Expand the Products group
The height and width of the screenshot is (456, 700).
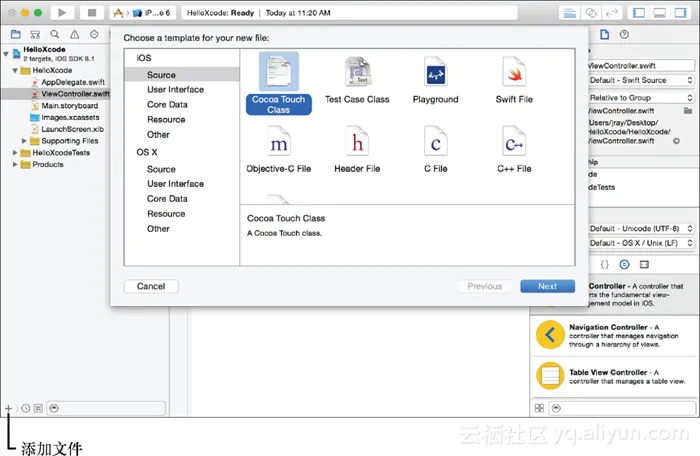click(x=15, y=164)
